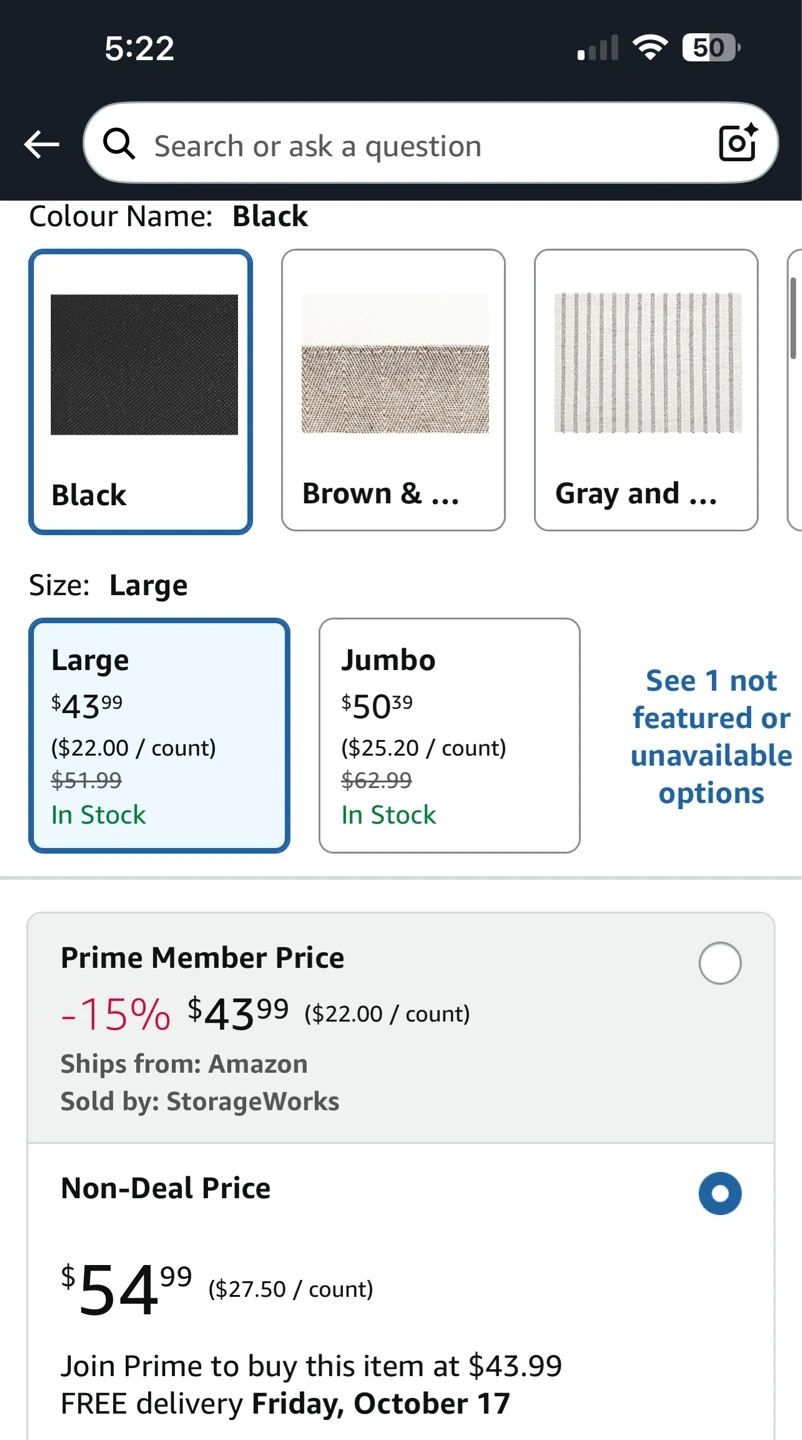Tap the $54.99 non-deal price text
The image size is (802, 1440).
click(x=126, y=1289)
